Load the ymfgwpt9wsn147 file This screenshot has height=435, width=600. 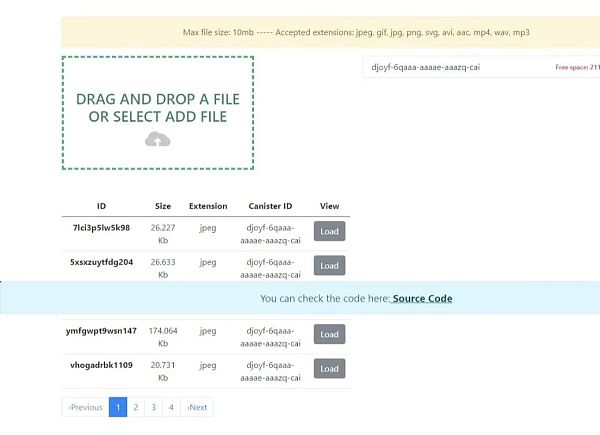point(329,335)
